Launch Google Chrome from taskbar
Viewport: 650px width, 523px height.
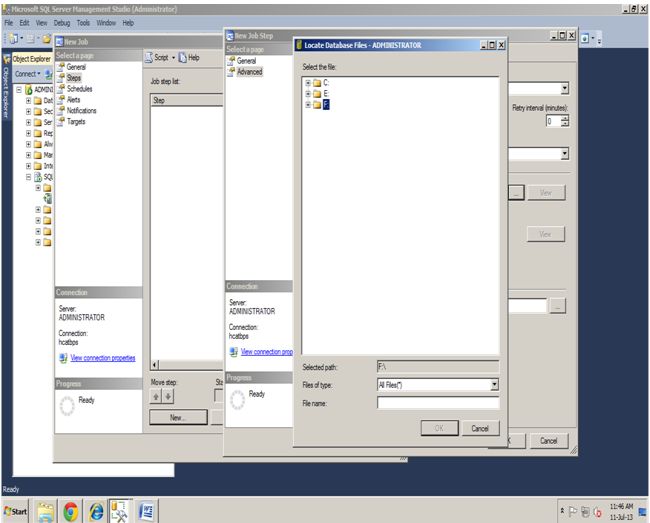71,511
